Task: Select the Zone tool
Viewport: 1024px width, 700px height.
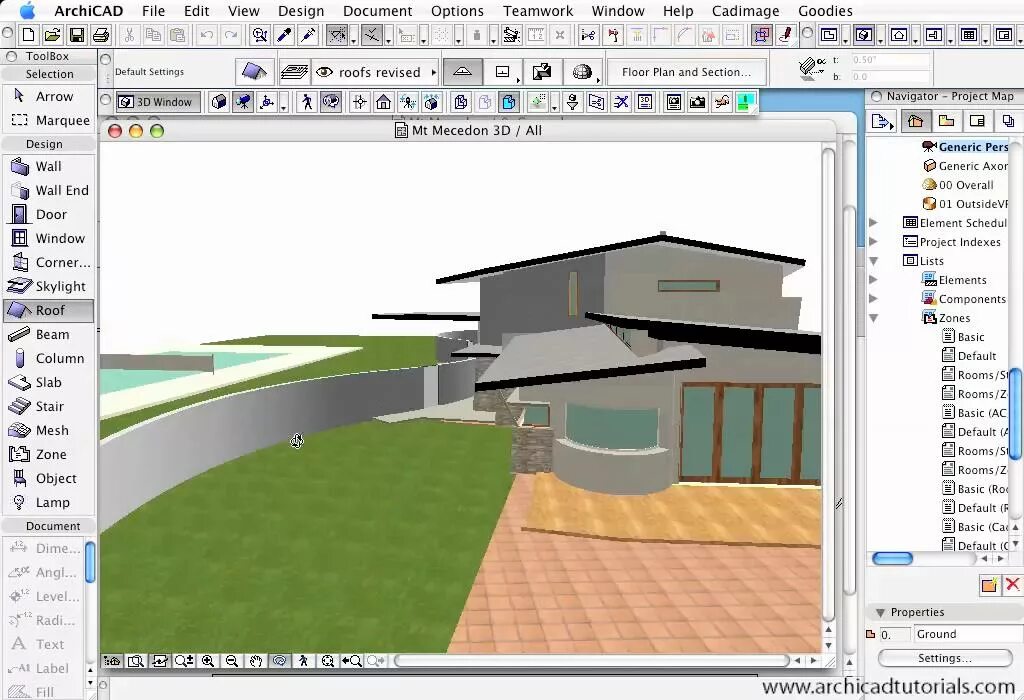Action: pyautogui.click(x=48, y=454)
